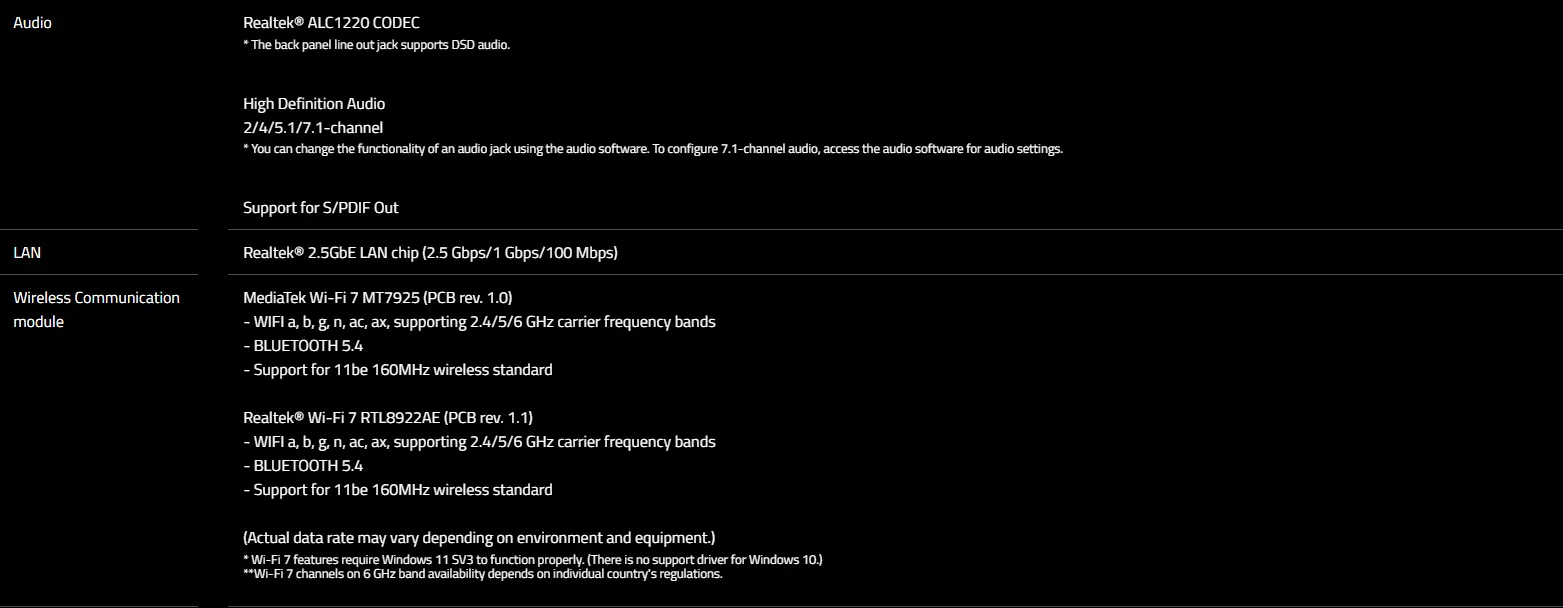Viewport: 1563px width, 608px height.
Task: Click the DSD audio footnote line
Action: (x=377, y=45)
